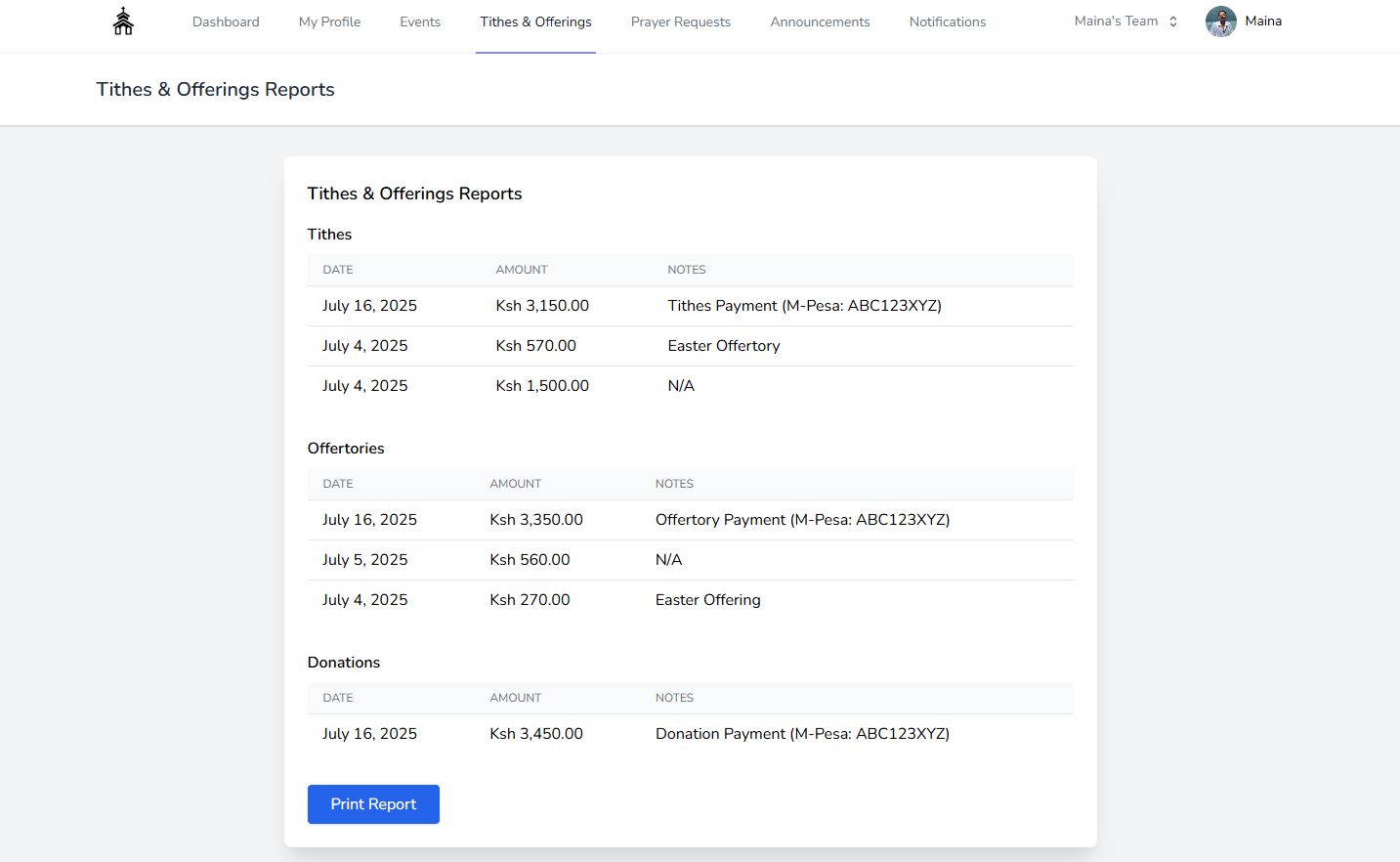This screenshot has height=862, width=1400.
Task: Click the Offertories section heading
Action: pyautogui.click(x=346, y=449)
